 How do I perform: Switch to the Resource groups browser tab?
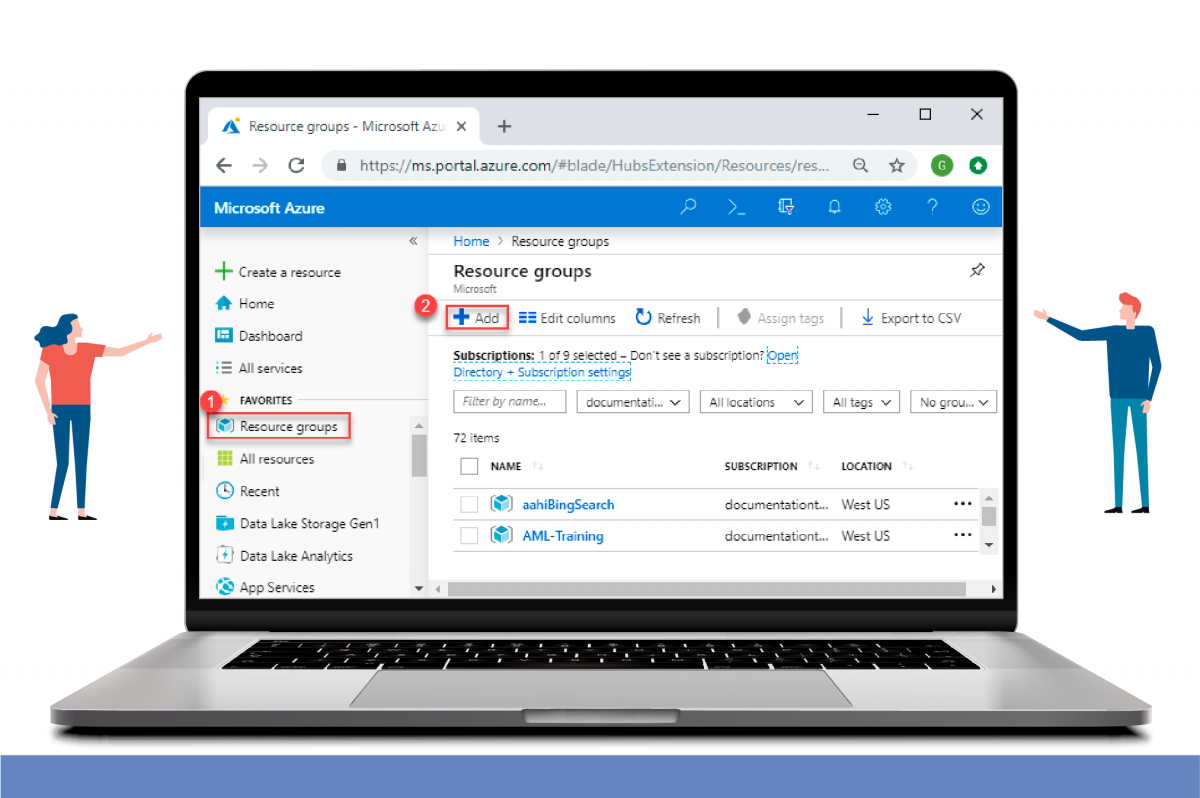340,126
